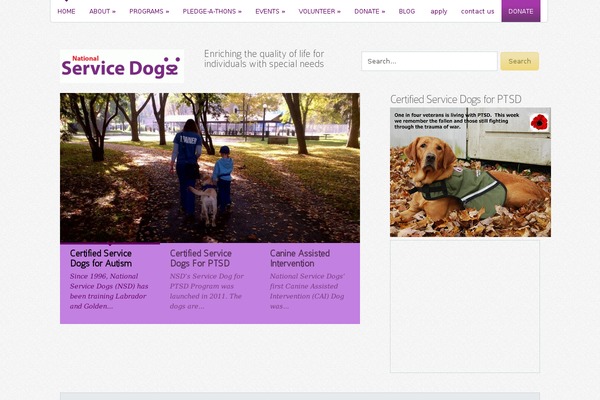Click the yellow Search button
This screenshot has height=400, width=600.
click(519, 61)
